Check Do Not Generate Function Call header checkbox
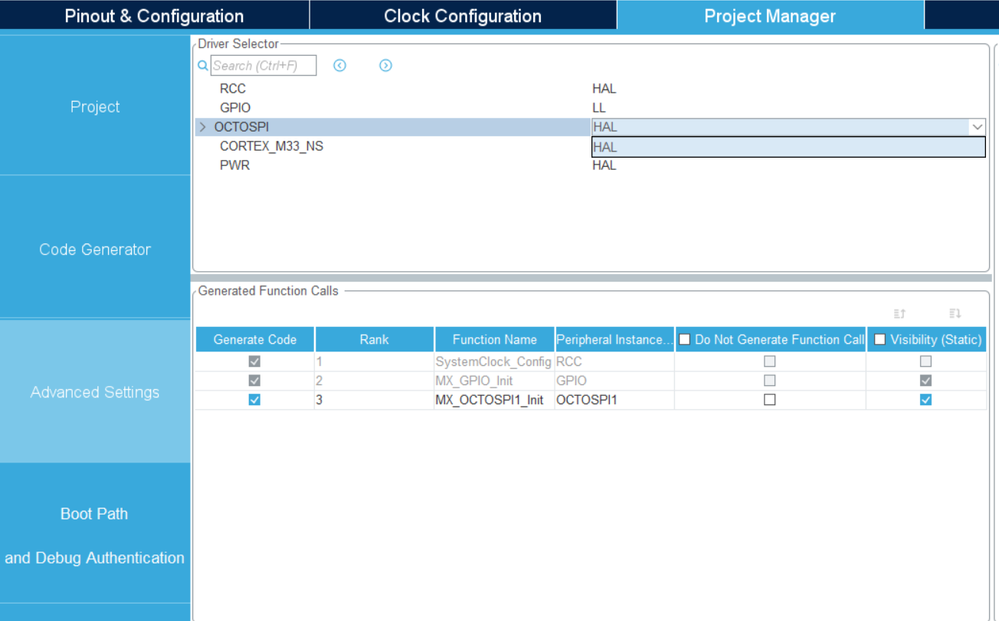 point(684,339)
